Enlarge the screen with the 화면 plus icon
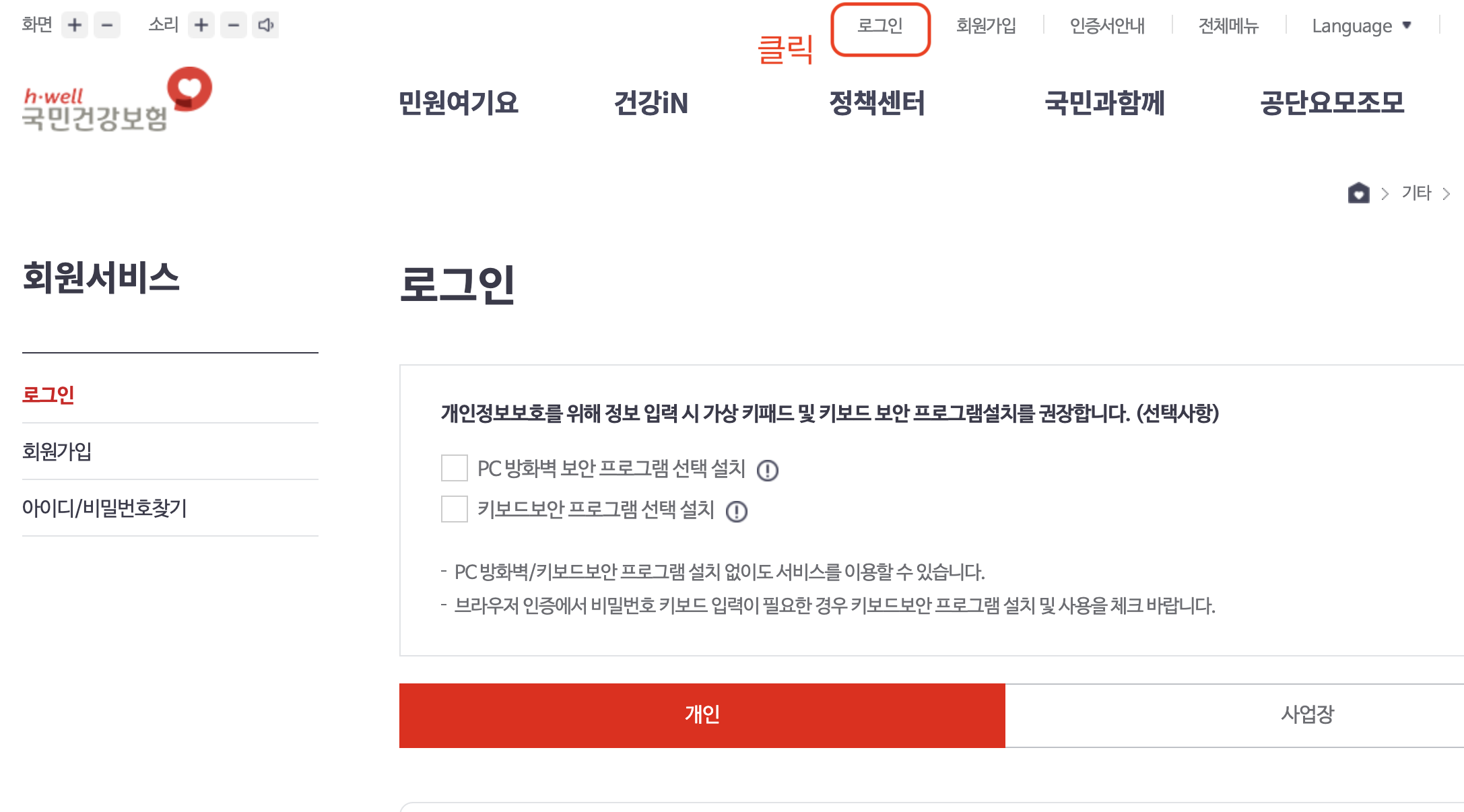Screen dimensions: 1464x812 pos(74,25)
